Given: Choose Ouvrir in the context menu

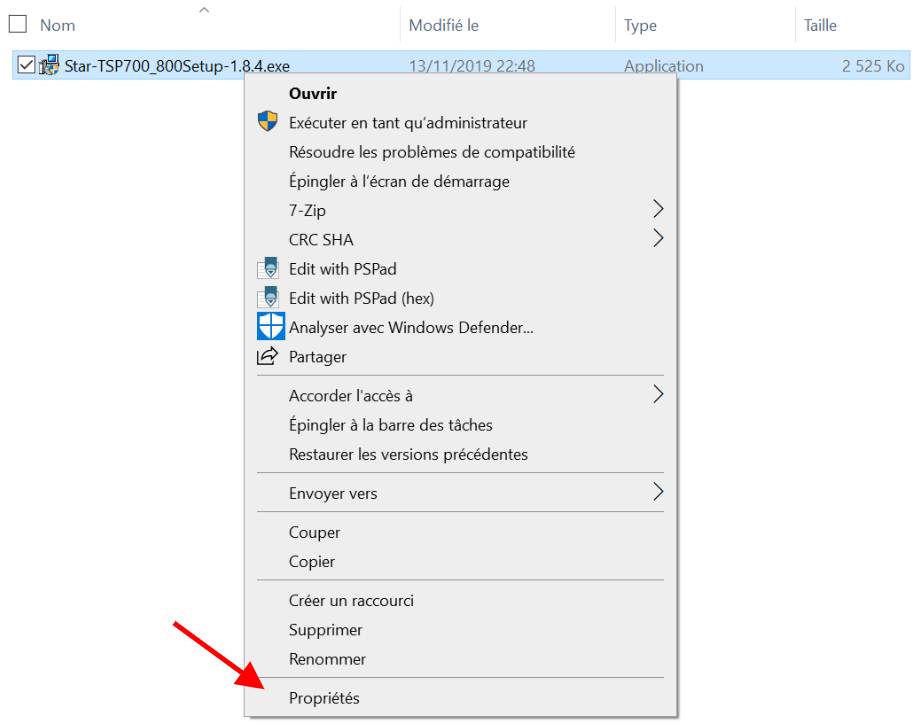Looking at the screenshot, I should point(313,93).
